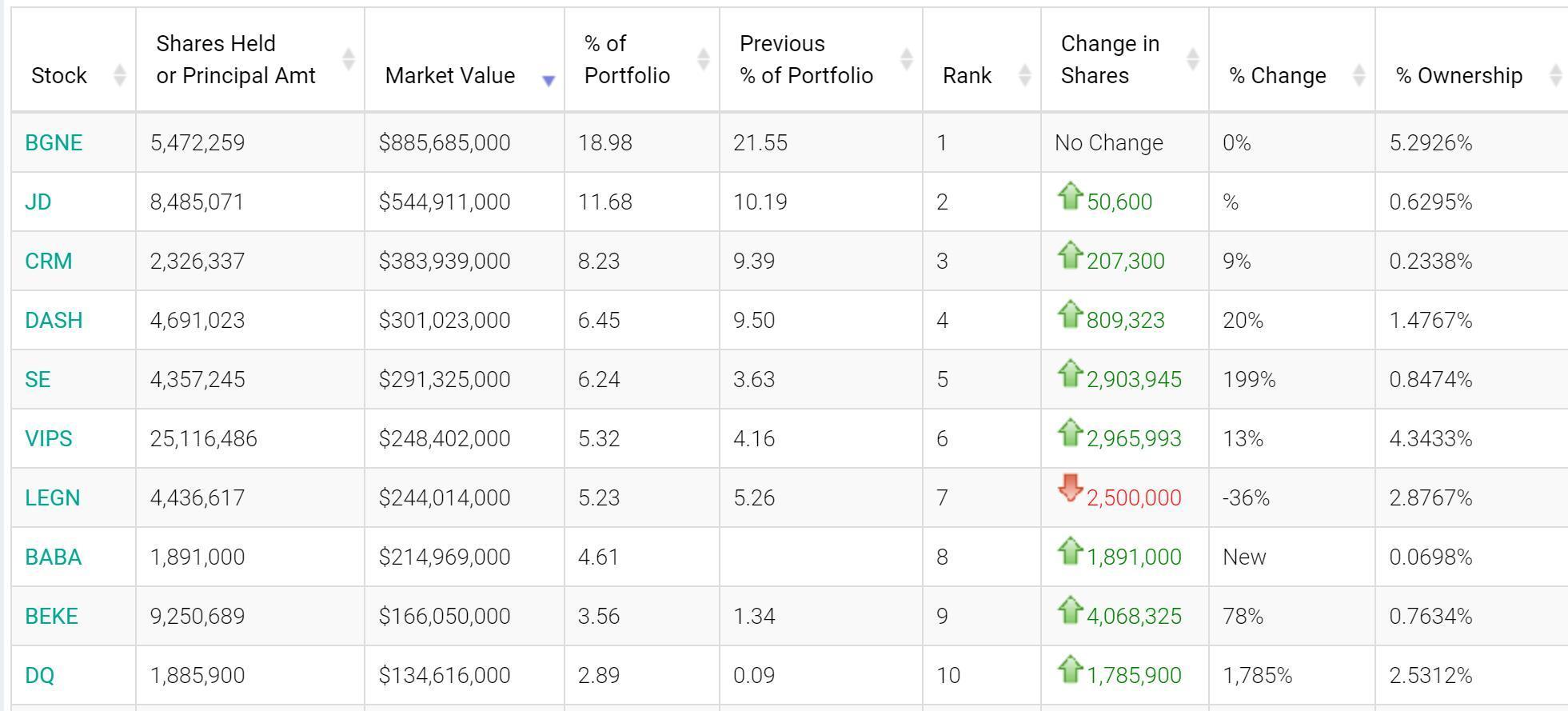
Task: Open the JD stock link
Action: [38, 202]
